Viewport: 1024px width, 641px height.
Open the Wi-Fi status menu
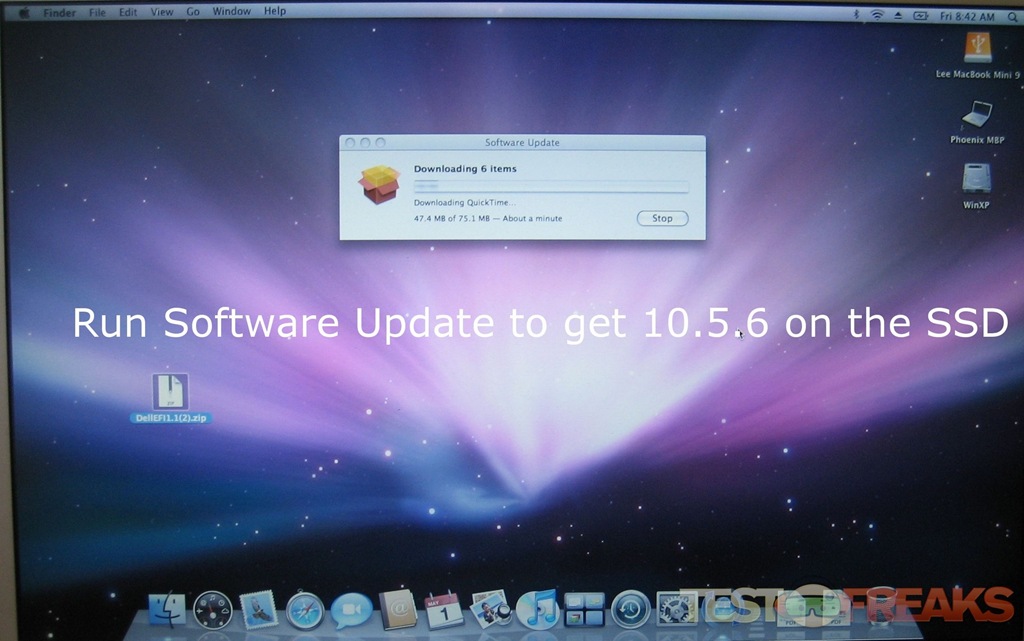(x=877, y=15)
